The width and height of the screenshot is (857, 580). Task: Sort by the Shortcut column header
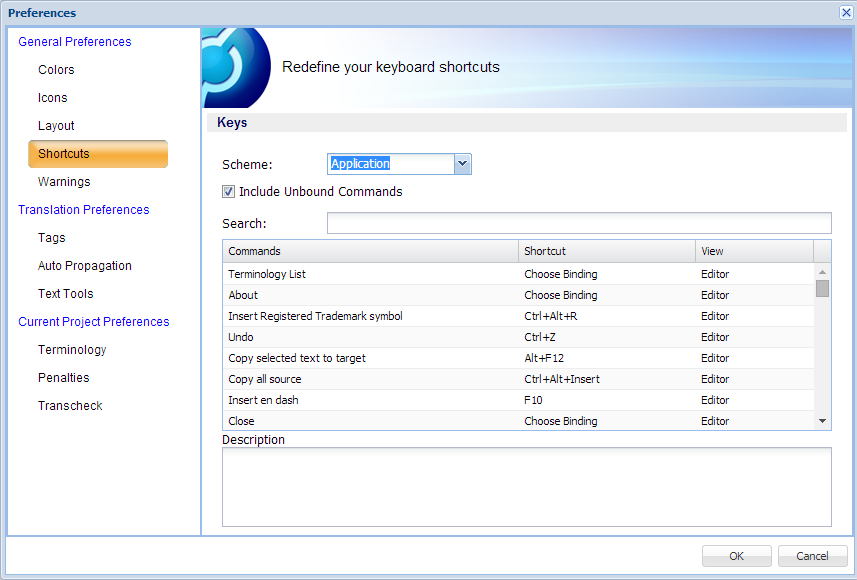607,251
